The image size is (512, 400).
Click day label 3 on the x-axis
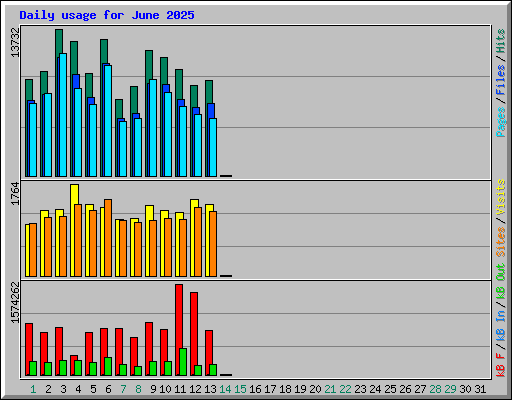click(63, 389)
